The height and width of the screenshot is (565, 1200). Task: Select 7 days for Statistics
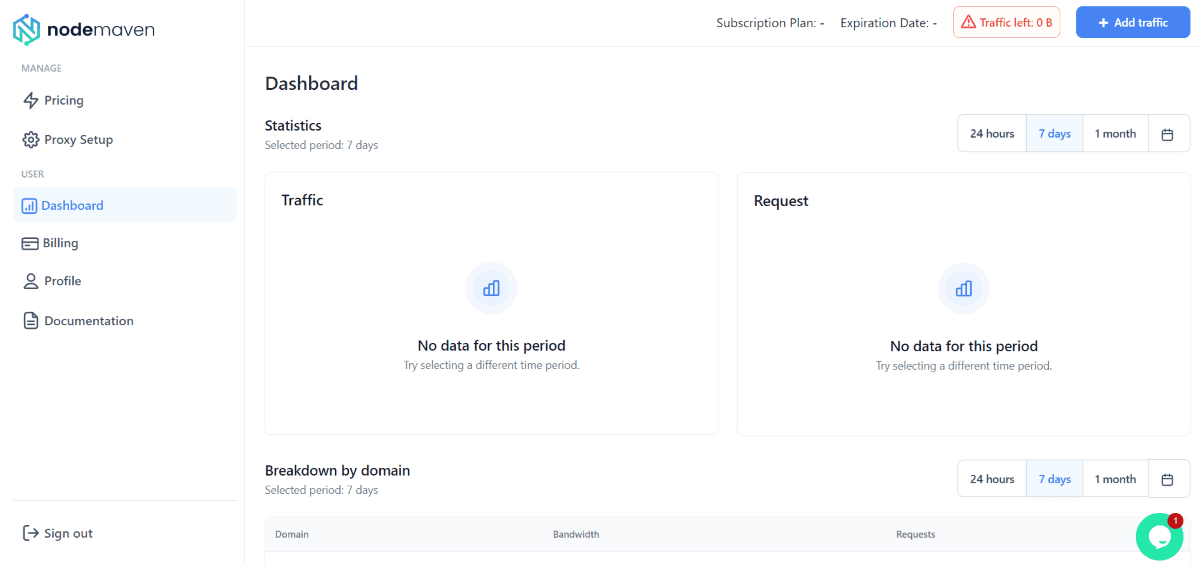pos(1055,134)
